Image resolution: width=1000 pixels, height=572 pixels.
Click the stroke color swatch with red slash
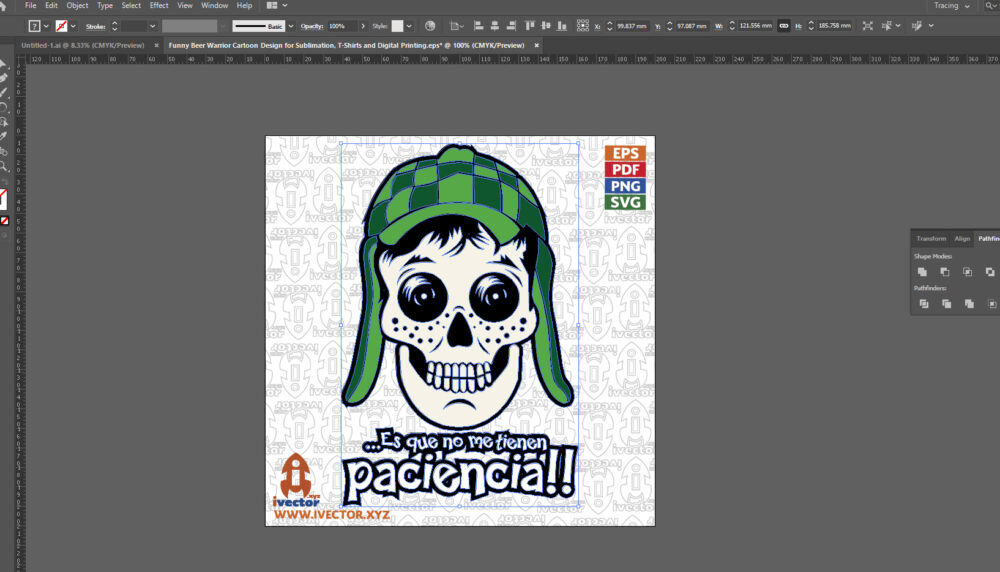pyautogui.click(x=61, y=26)
